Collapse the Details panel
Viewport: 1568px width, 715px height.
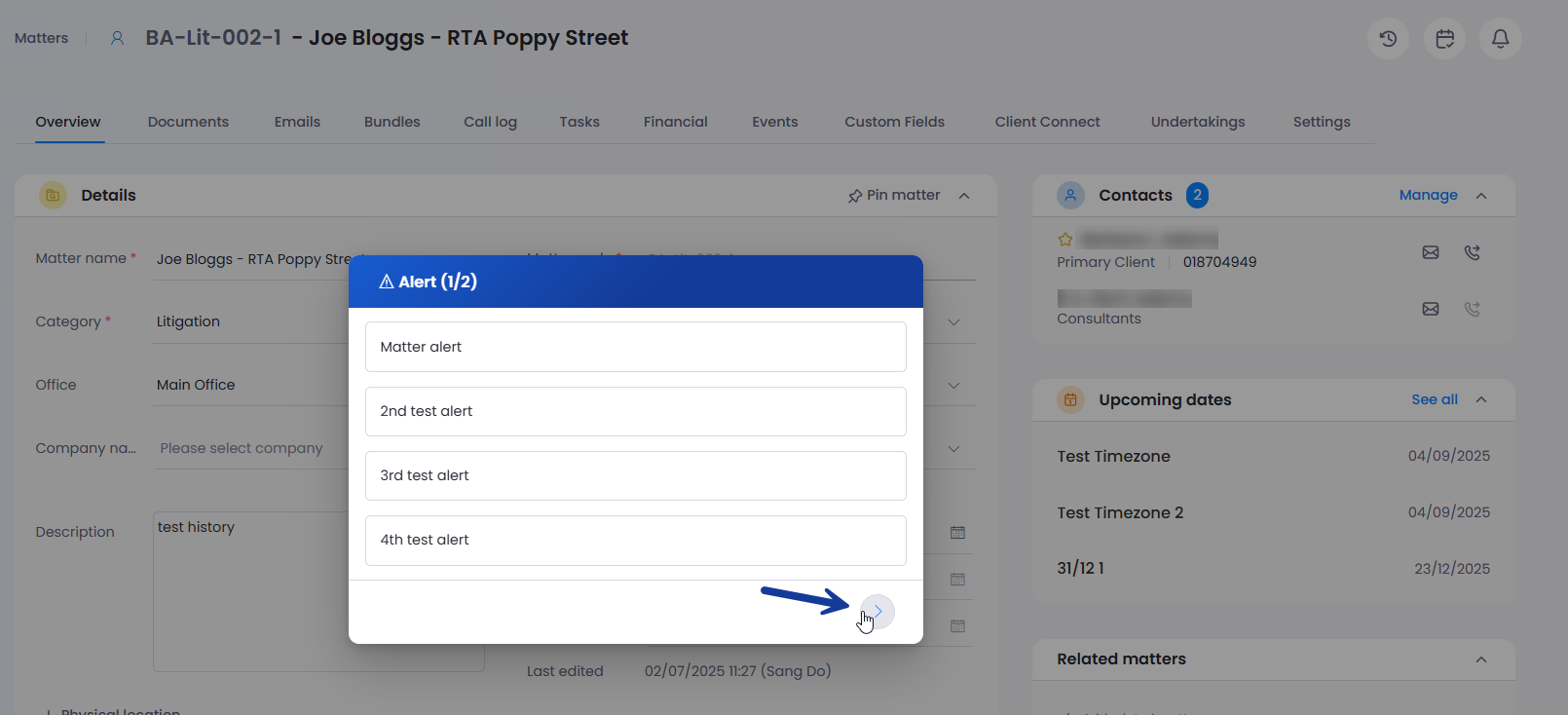pyautogui.click(x=964, y=196)
